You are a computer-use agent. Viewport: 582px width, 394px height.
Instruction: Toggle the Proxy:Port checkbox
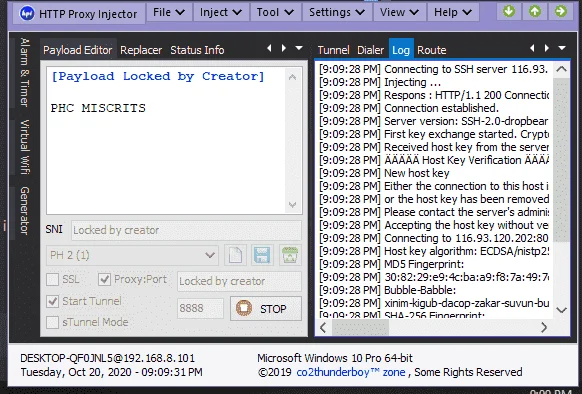(104, 280)
